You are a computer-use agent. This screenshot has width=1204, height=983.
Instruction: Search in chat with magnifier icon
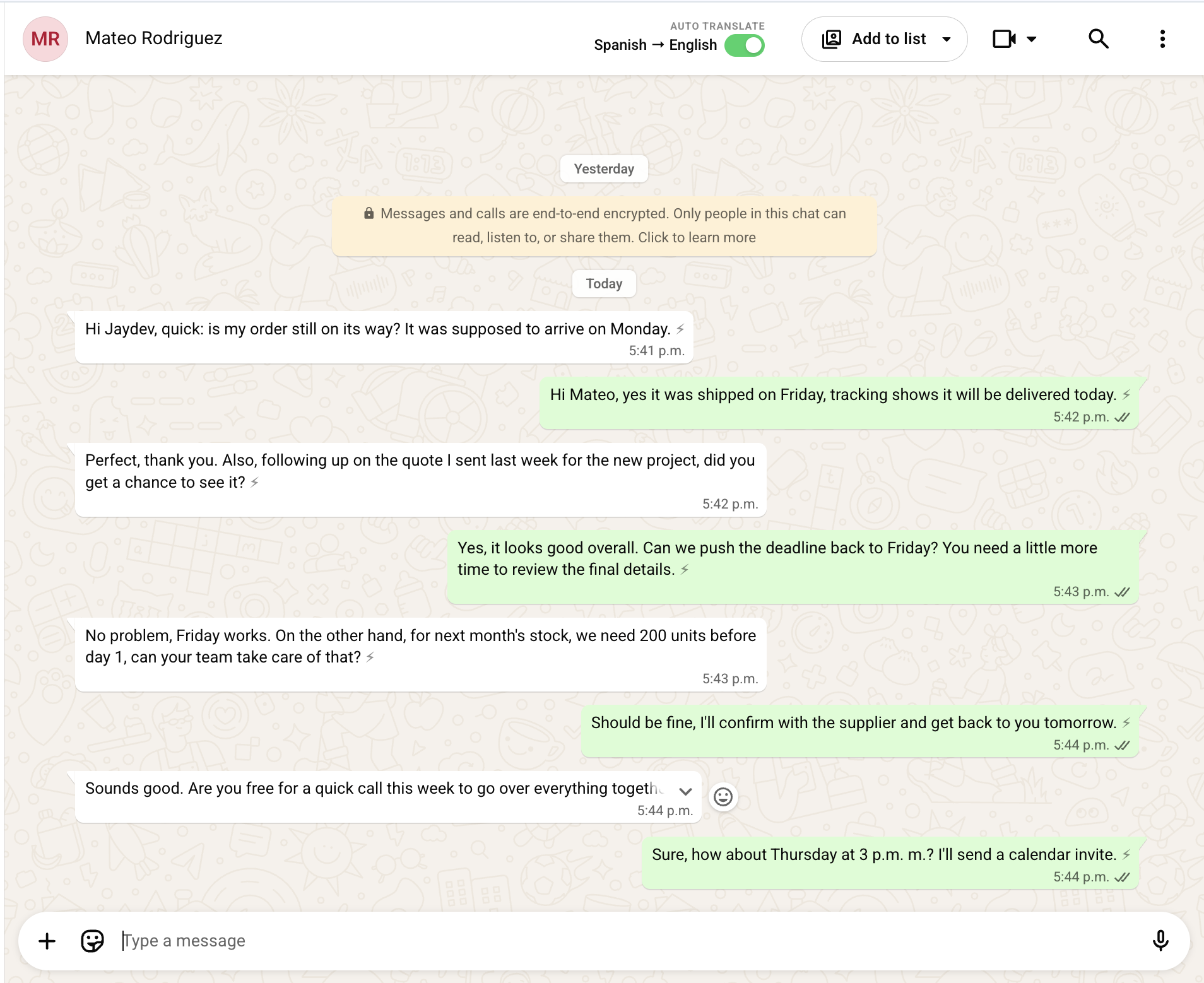tap(1099, 39)
